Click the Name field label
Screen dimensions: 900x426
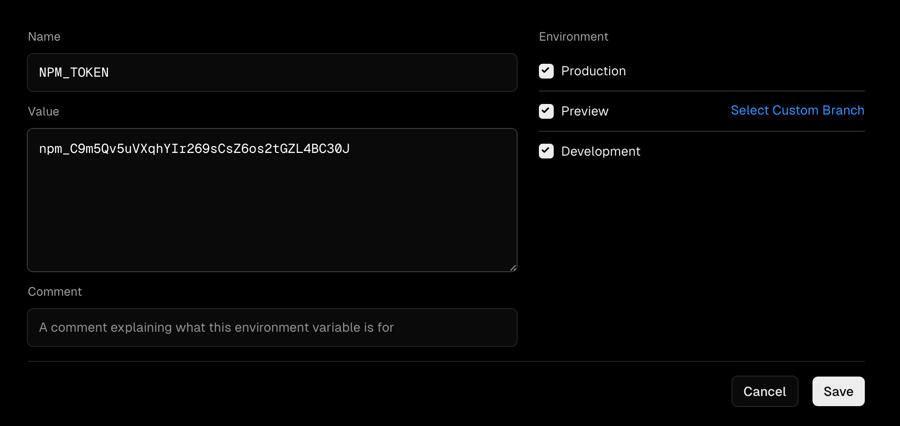[44, 37]
